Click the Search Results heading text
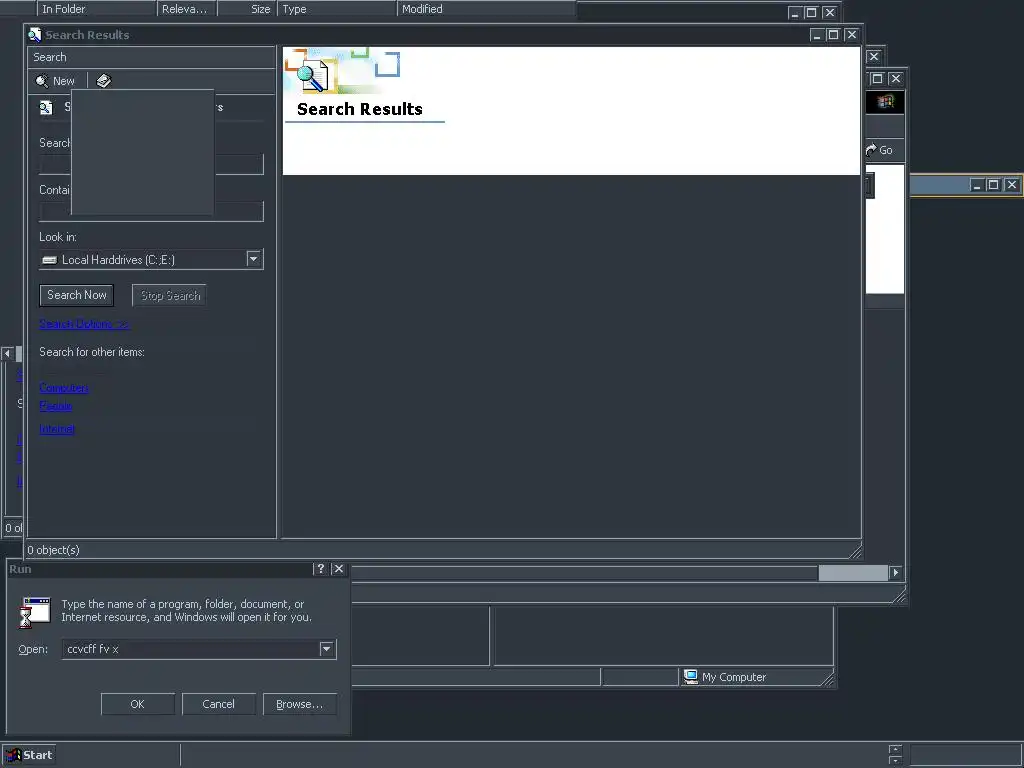The width and height of the screenshot is (1024, 768). point(360,109)
